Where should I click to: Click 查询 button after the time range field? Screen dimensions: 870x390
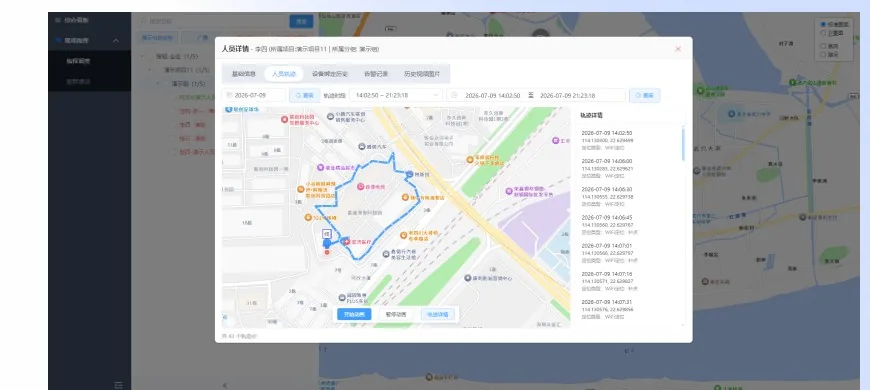point(645,95)
